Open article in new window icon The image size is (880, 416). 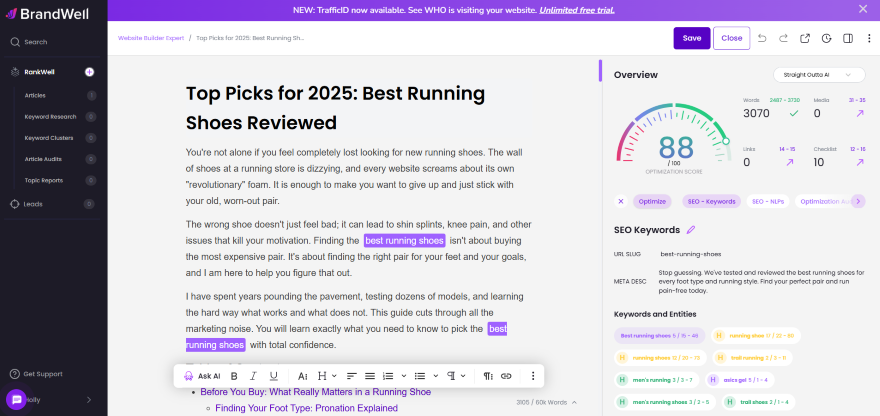(805, 38)
